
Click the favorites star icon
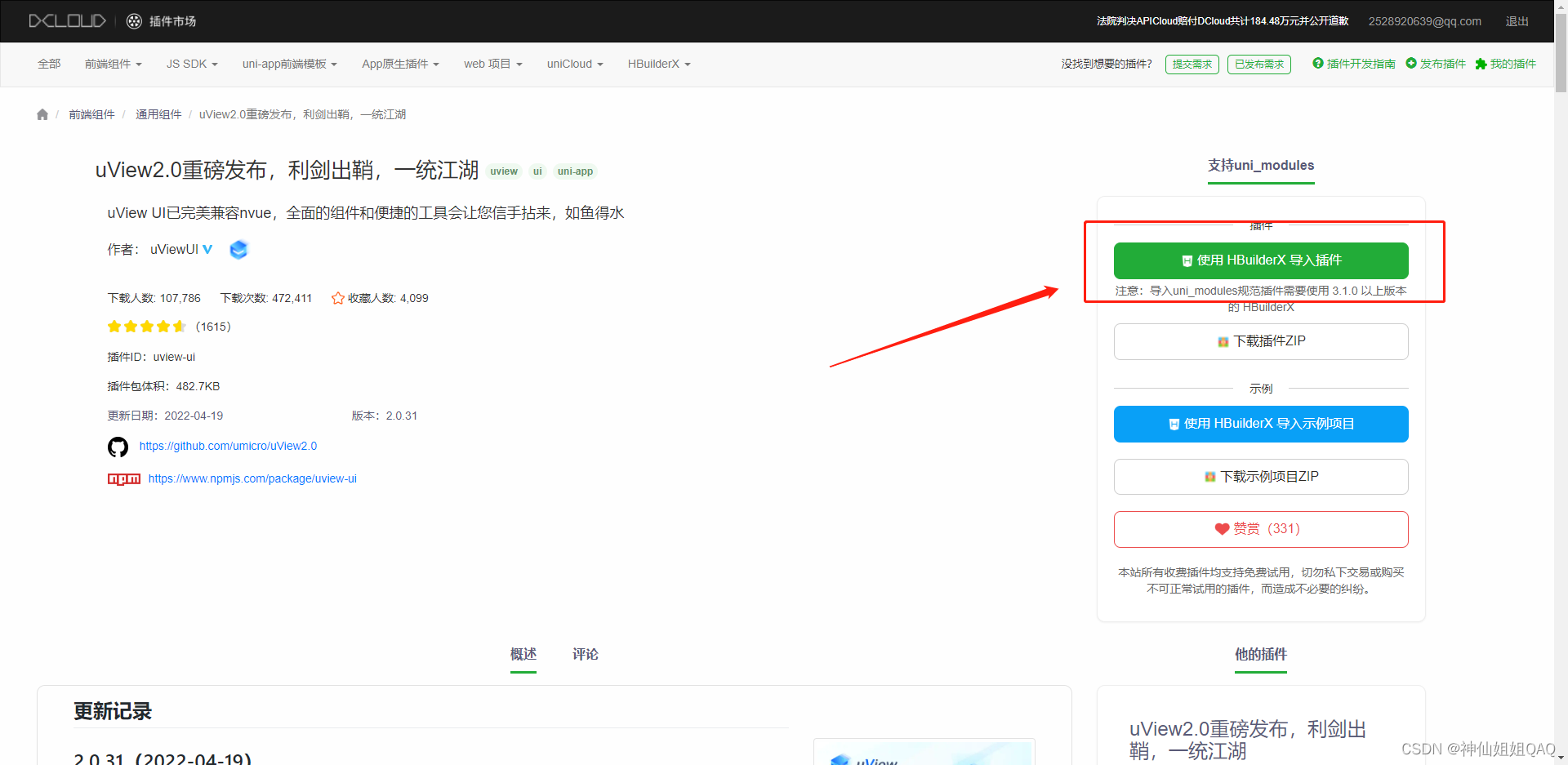(x=337, y=298)
